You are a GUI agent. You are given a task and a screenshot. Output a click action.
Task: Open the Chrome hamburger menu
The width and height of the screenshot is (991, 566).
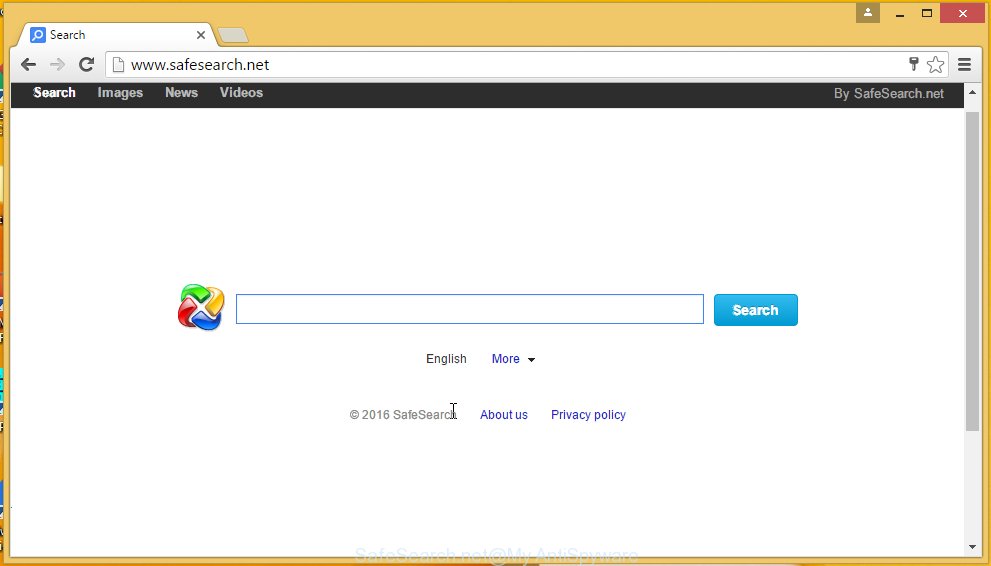point(964,64)
